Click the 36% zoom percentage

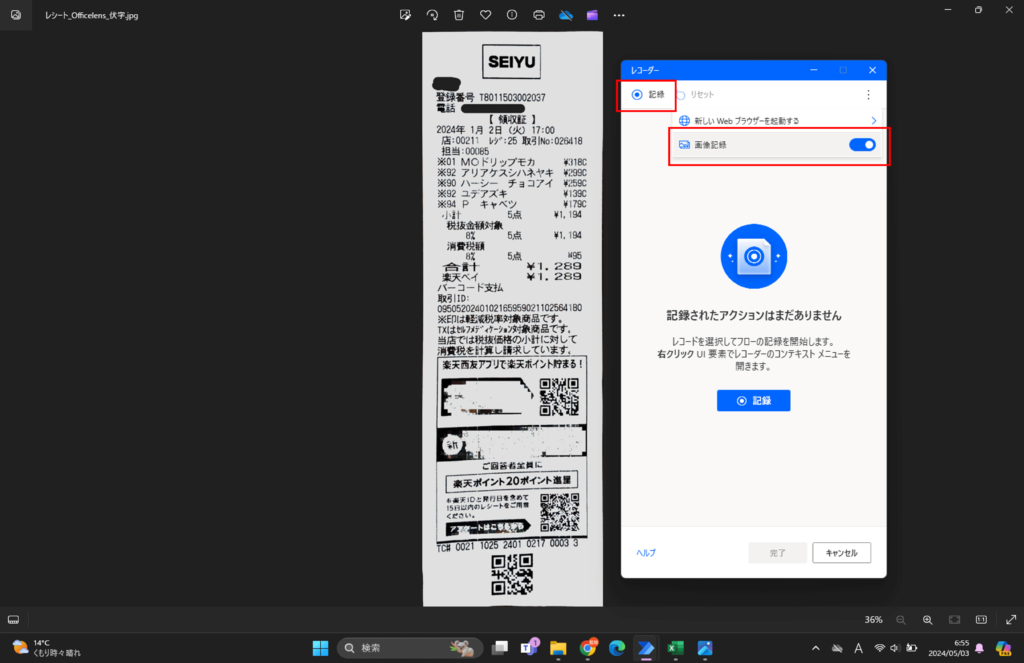[873, 619]
